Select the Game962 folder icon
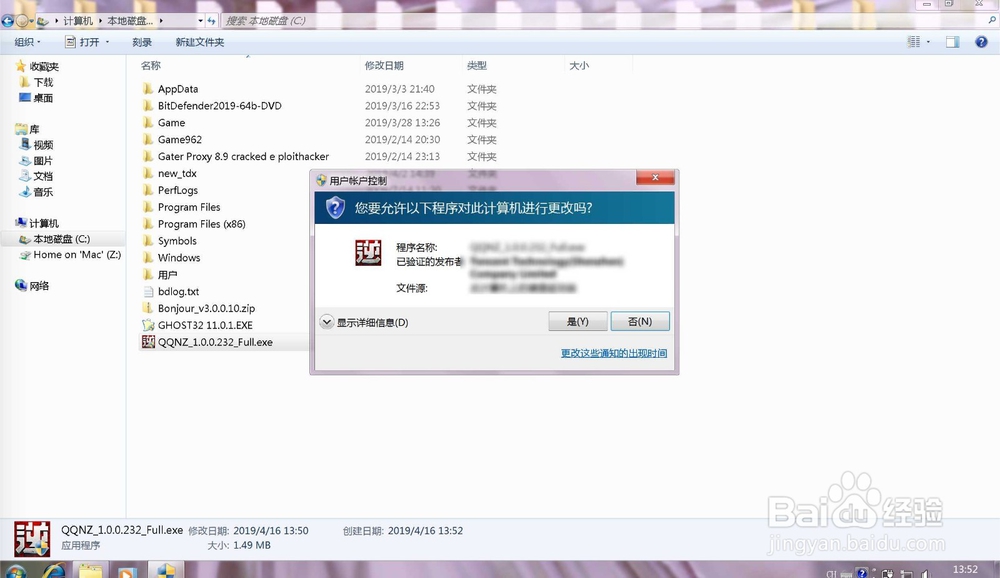1000x578 pixels. click(x=148, y=140)
